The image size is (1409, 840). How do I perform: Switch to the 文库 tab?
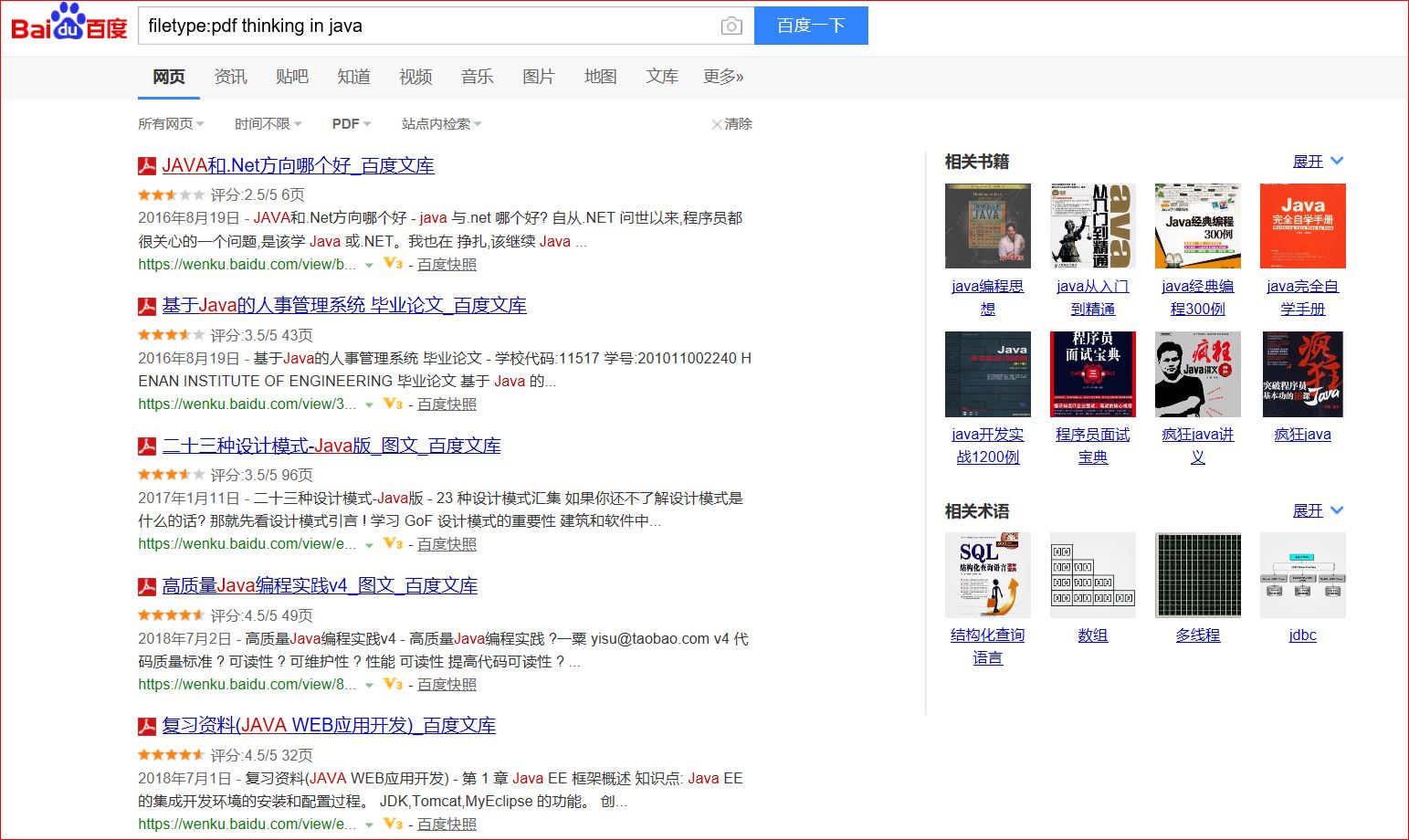click(662, 77)
